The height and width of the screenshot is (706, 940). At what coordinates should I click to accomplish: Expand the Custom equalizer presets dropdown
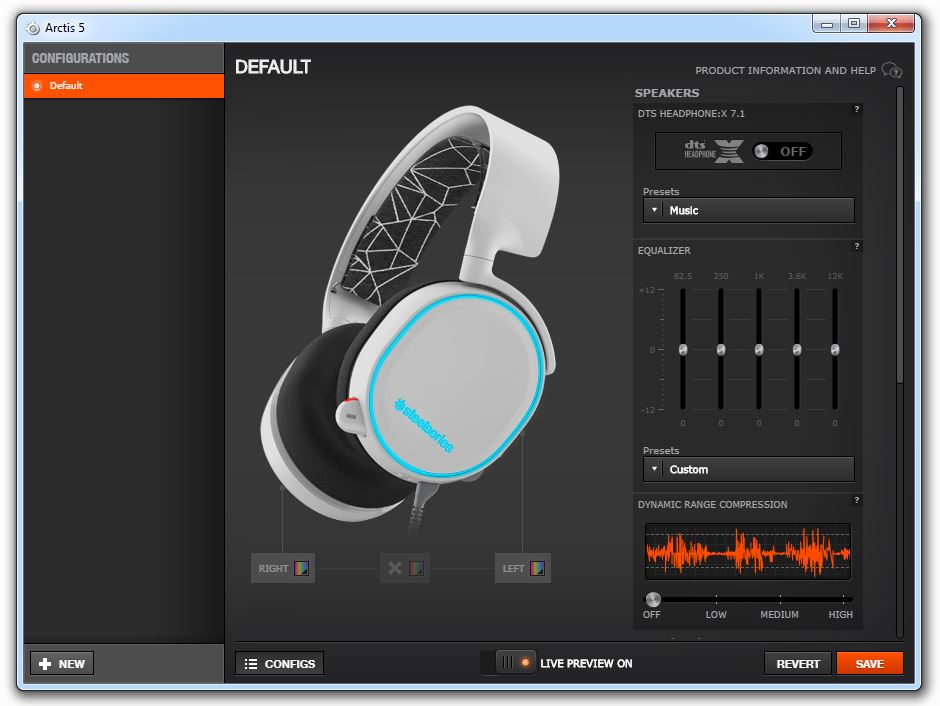point(748,469)
